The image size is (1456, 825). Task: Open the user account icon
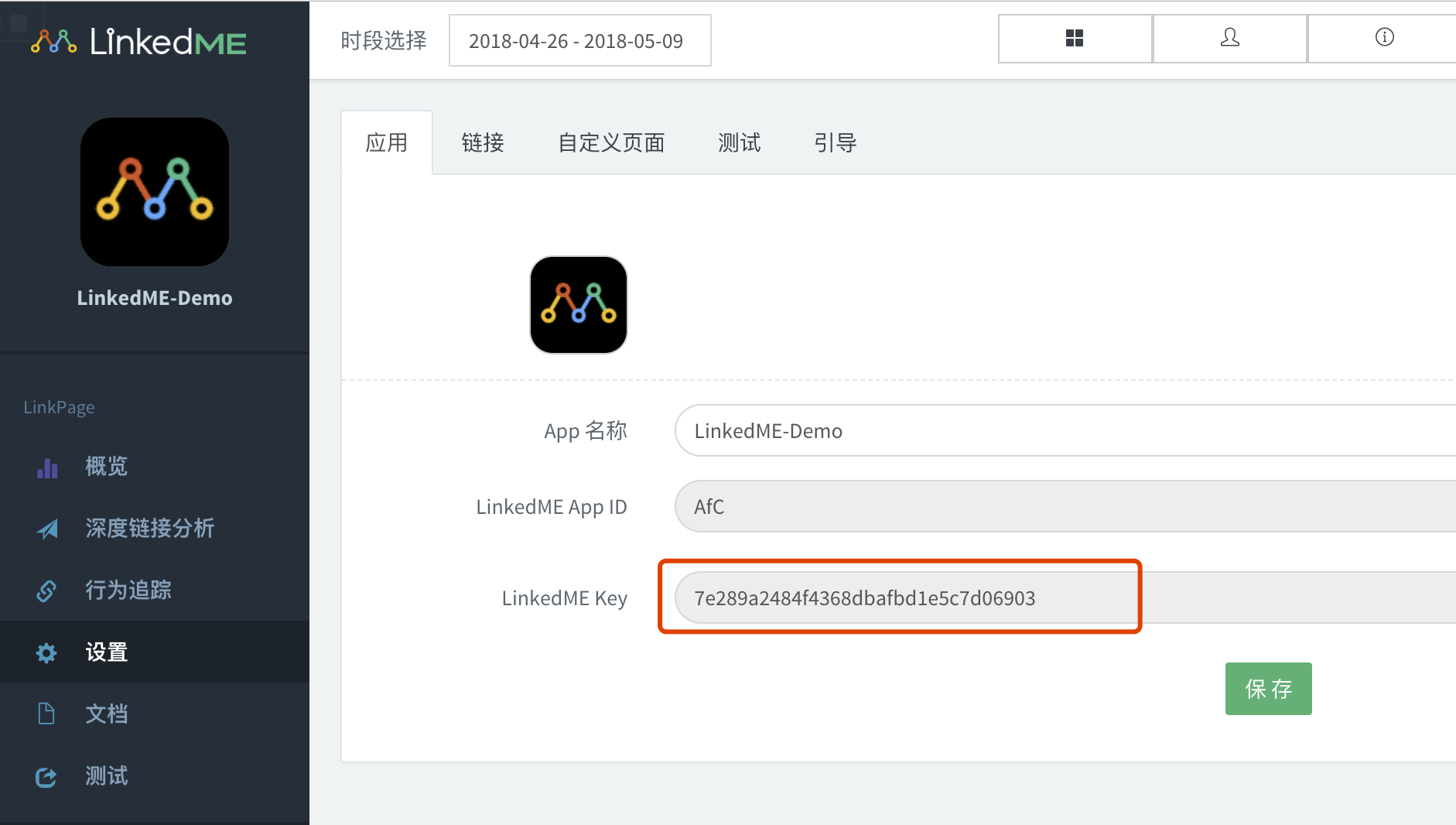(x=1230, y=37)
